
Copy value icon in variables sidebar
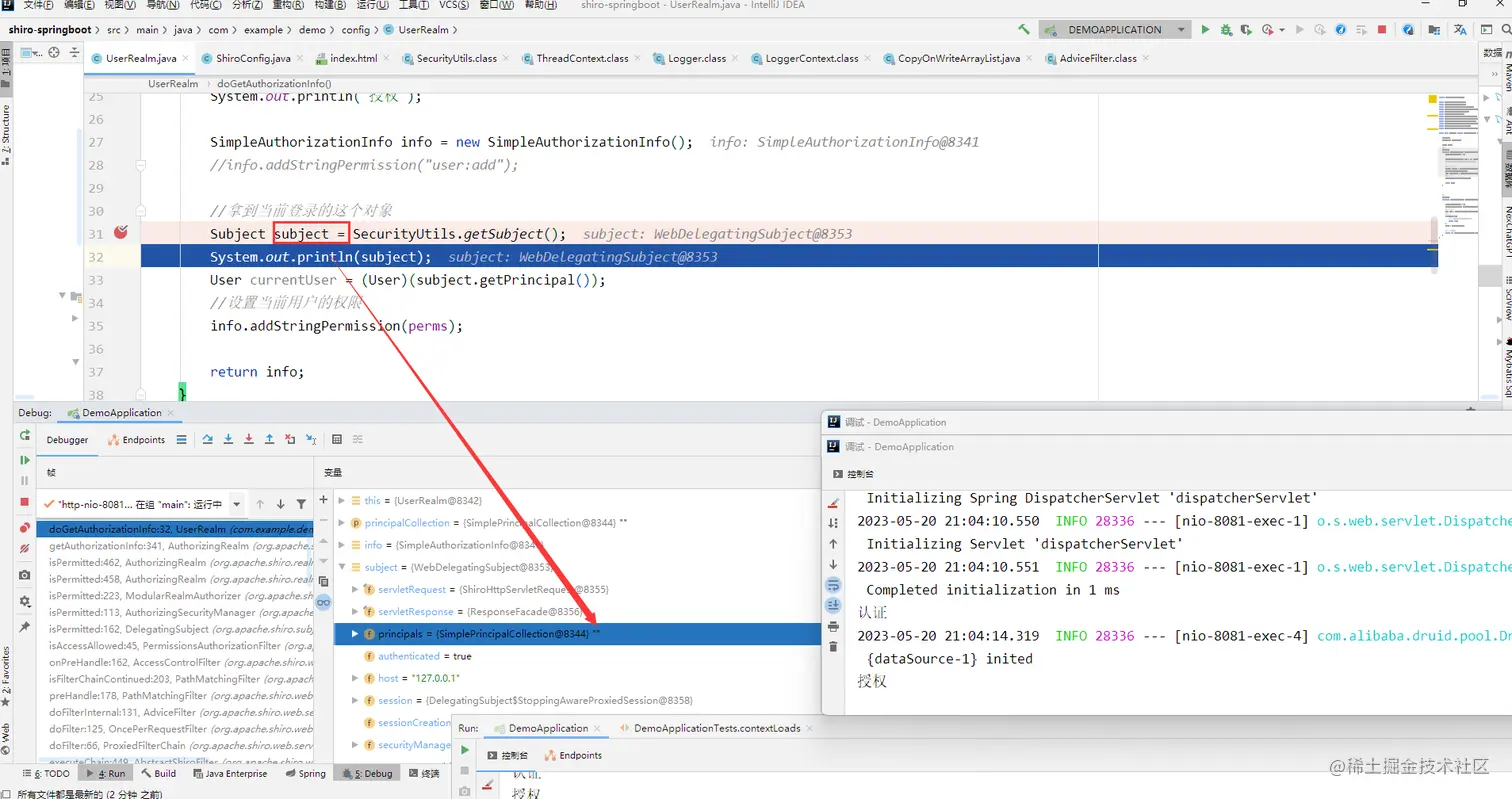point(323,581)
